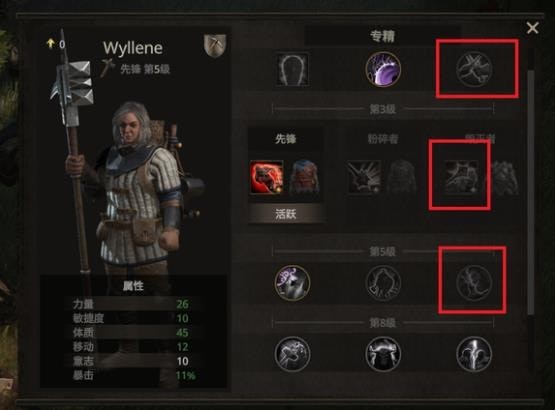The height and width of the screenshot is (410, 555).
Task: Pick the lightning strike level 8 skill
Action: (x=474, y=354)
